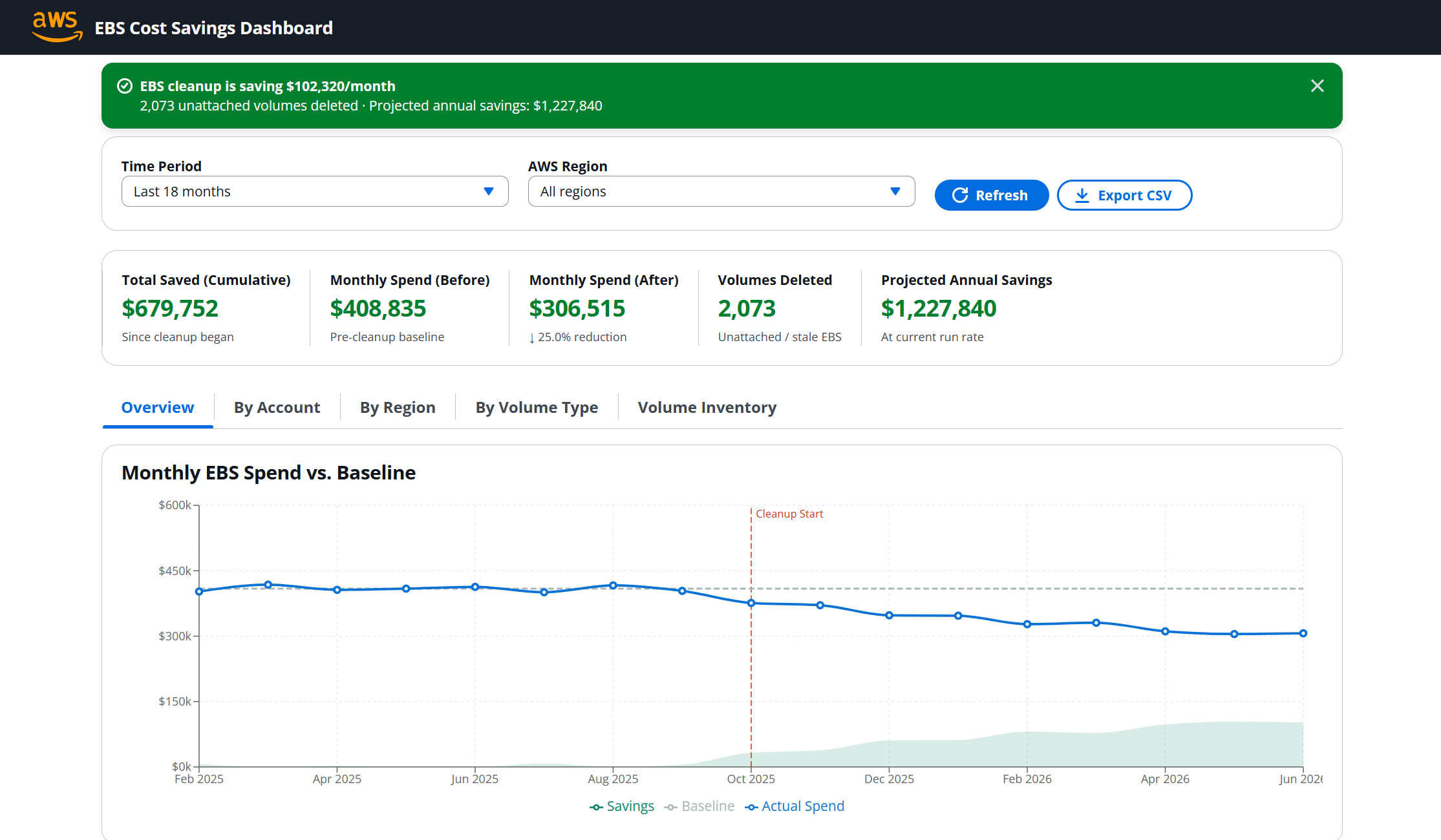Image resolution: width=1441 pixels, height=840 pixels.
Task: Click the Export CSV button
Action: pyautogui.click(x=1124, y=195)
